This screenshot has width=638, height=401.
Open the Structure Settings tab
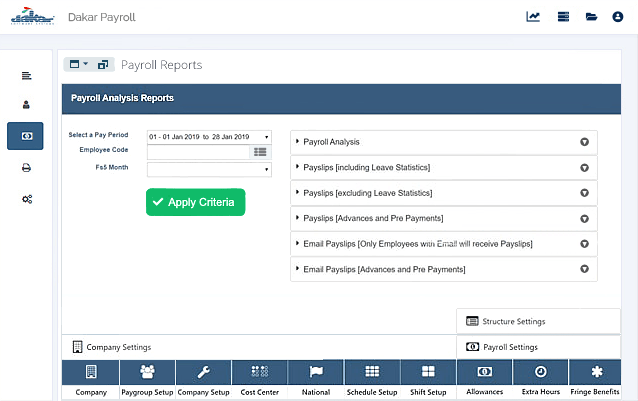[x=539, y=321]
